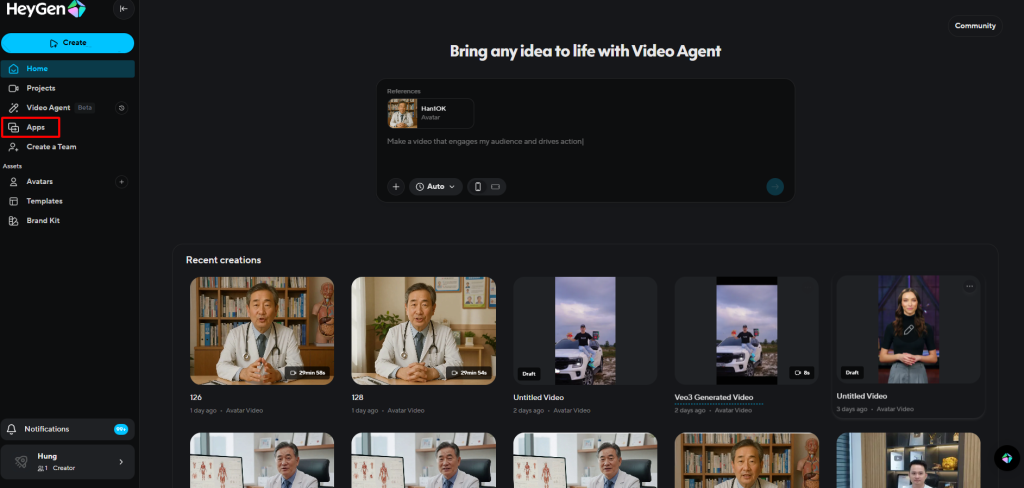
Task: Click the HeyGen logo
Action: click(46, 10)
